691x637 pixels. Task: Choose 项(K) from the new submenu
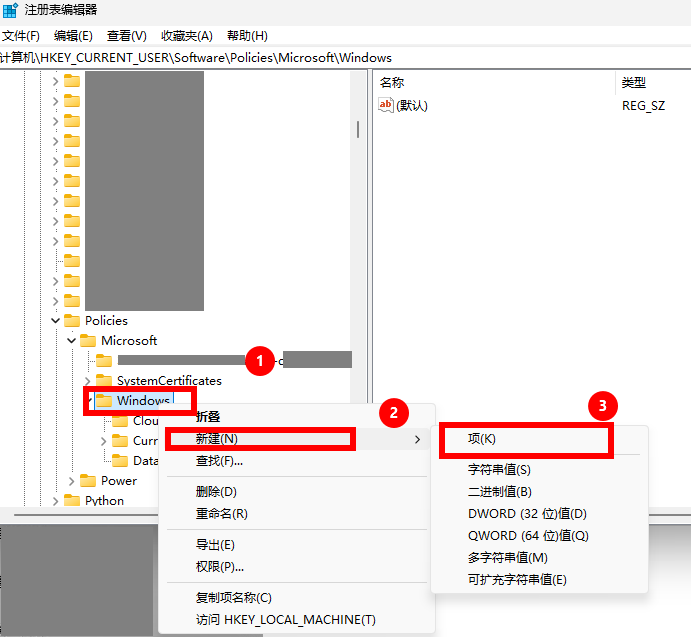482,439
